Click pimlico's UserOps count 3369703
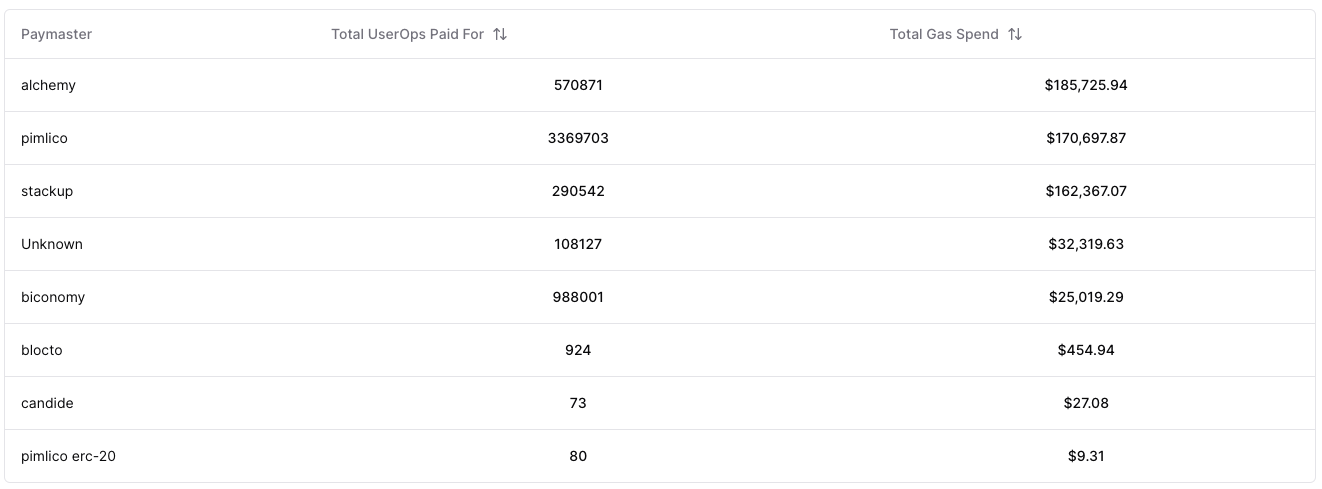 click(x=578, y=139)
